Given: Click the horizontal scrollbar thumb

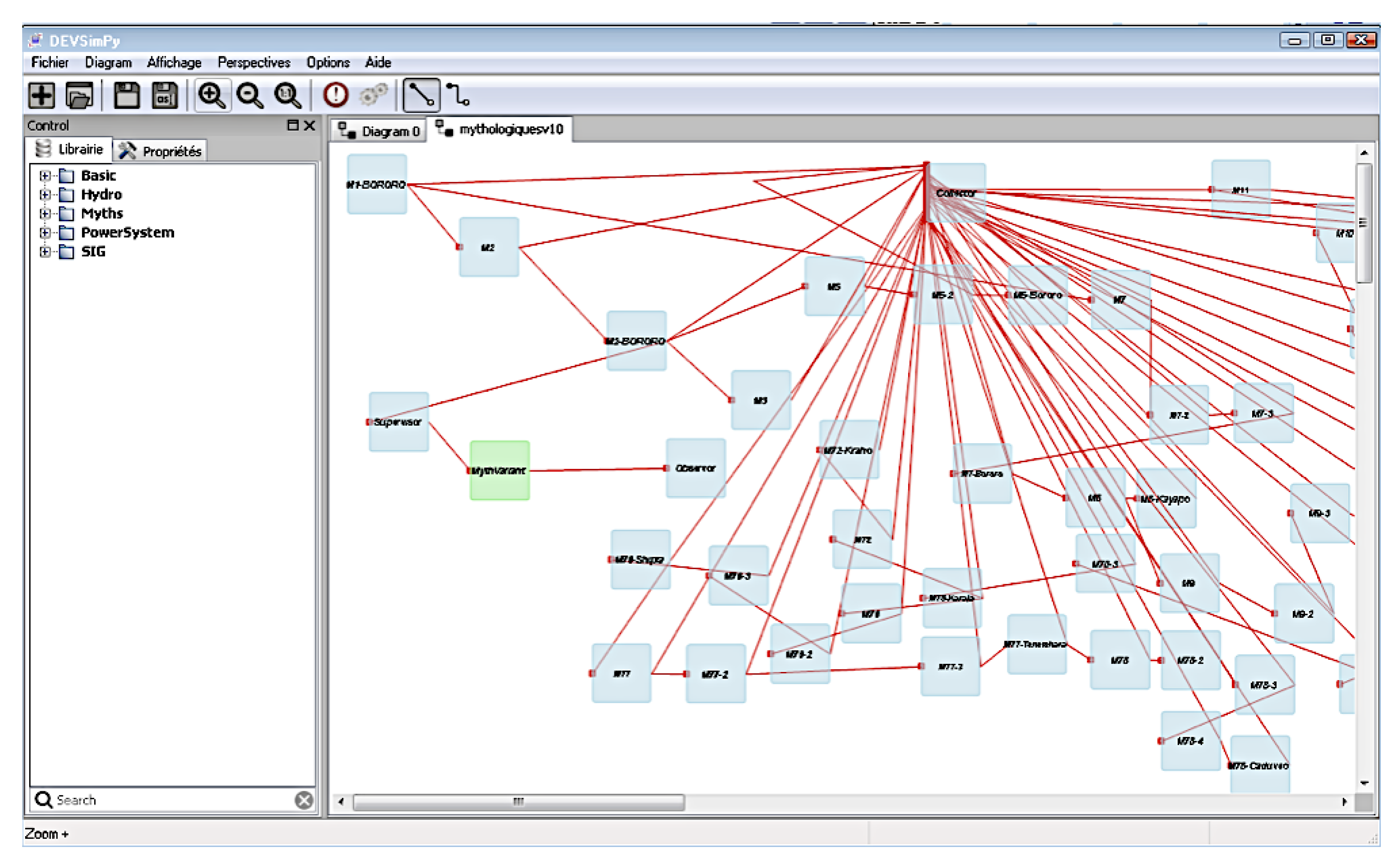Looking at the screenshot, I should pyautogui.click(x=518, y=802).
